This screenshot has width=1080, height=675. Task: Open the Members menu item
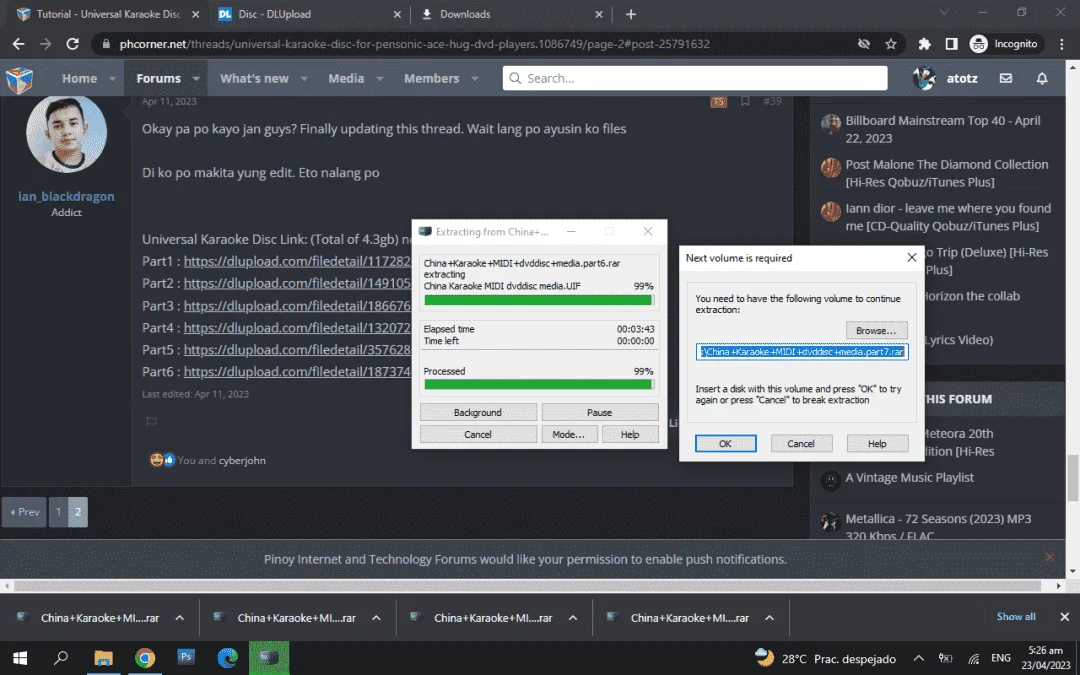431,79
